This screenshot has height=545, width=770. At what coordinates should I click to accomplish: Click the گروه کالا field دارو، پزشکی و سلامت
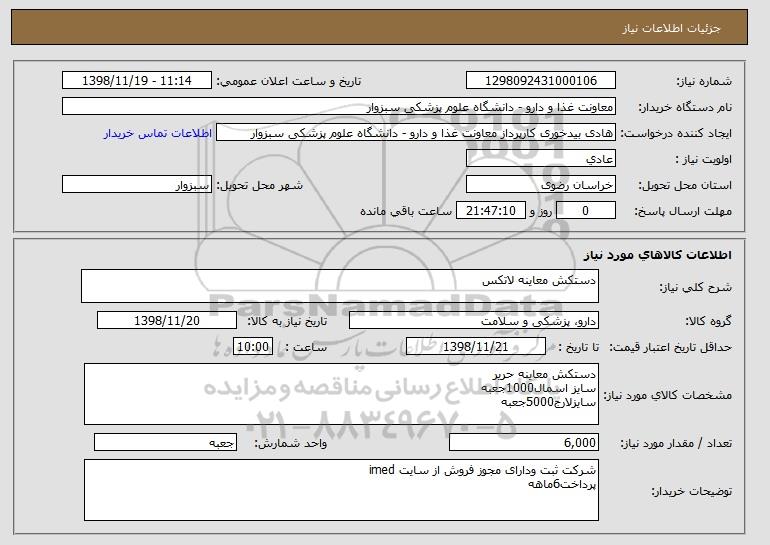coord(474,321)
